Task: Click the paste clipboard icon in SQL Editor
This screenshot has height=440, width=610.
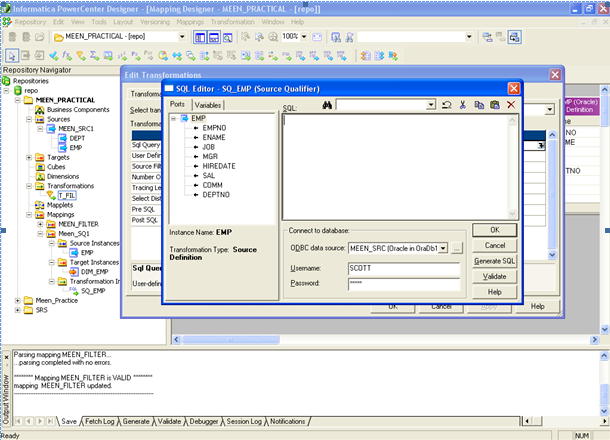Action: 495,105
